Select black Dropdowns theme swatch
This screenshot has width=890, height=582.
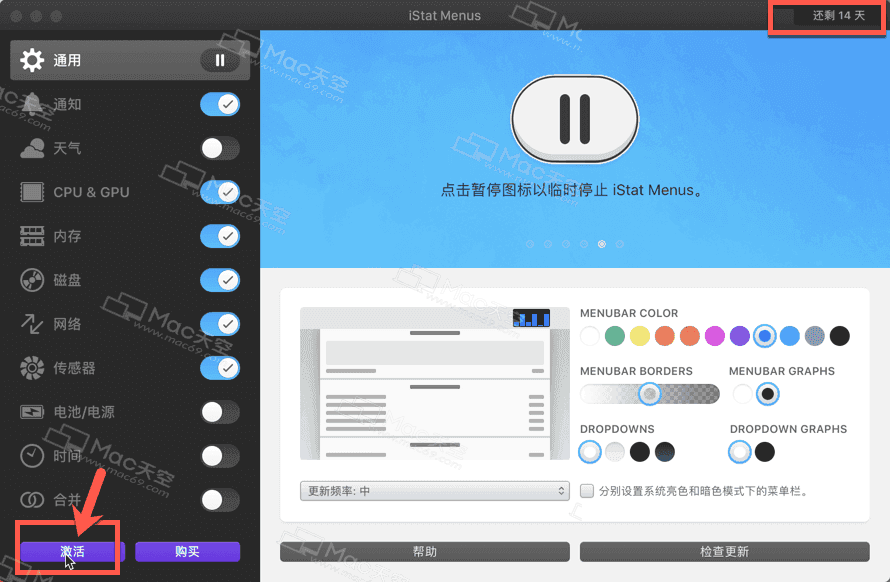pyautogui.click(x=640, y=452)
